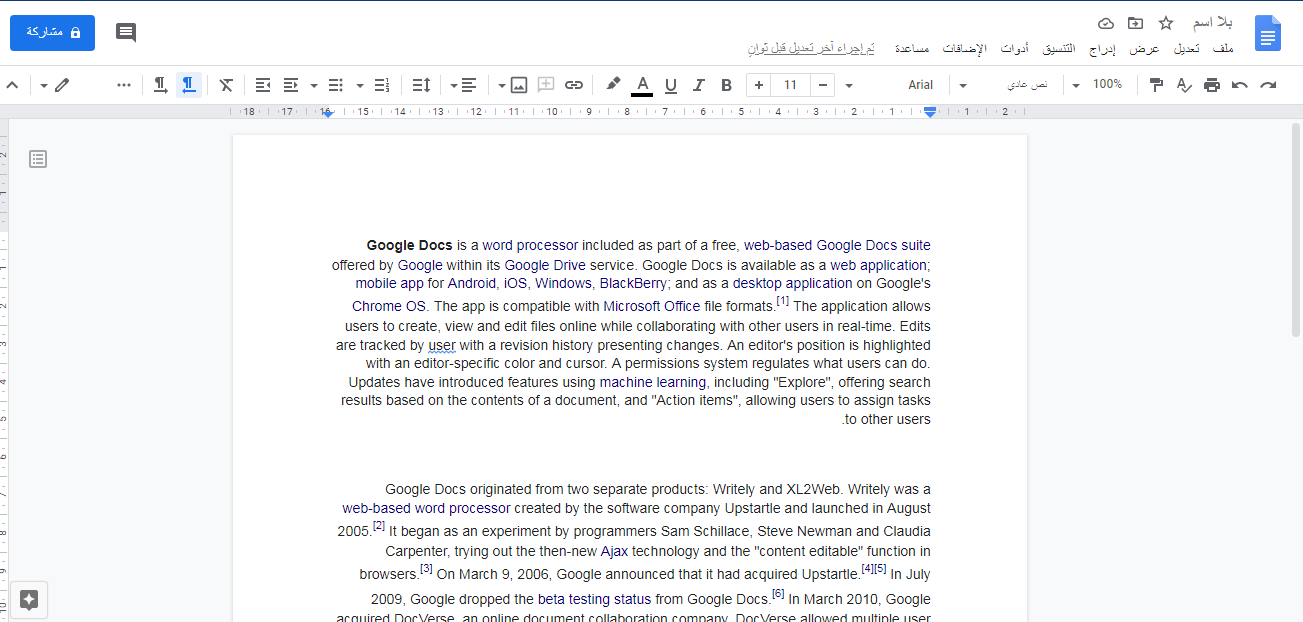Viewport: 1303px width, 622px height.
Task: Expand the editing mode dropdown arrow
Action: point(44,85)
